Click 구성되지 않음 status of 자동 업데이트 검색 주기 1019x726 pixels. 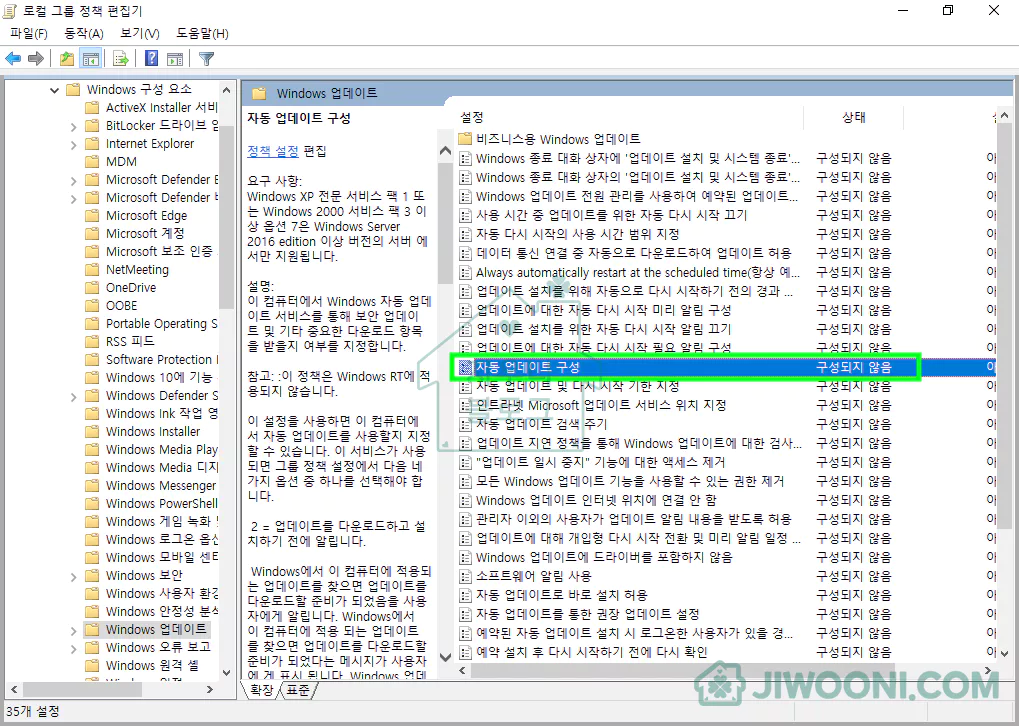point(854,424)
